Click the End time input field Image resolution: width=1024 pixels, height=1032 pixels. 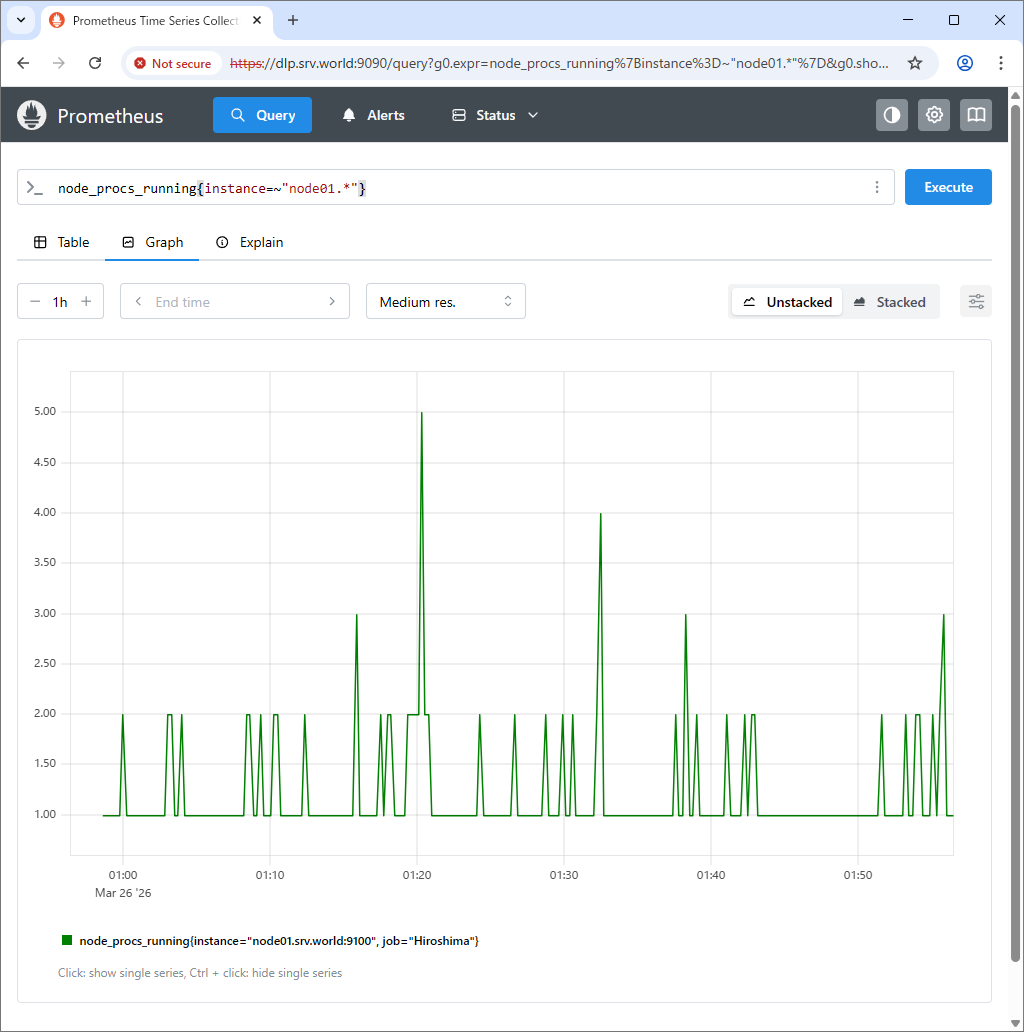coord(235,301)
